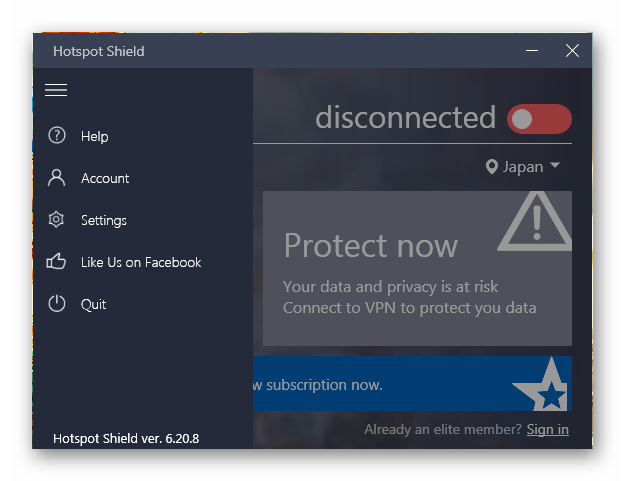The width and height of the screenshot is (625, 481).
Task: Click the blue subscription now banner
Action: [413, 384]
